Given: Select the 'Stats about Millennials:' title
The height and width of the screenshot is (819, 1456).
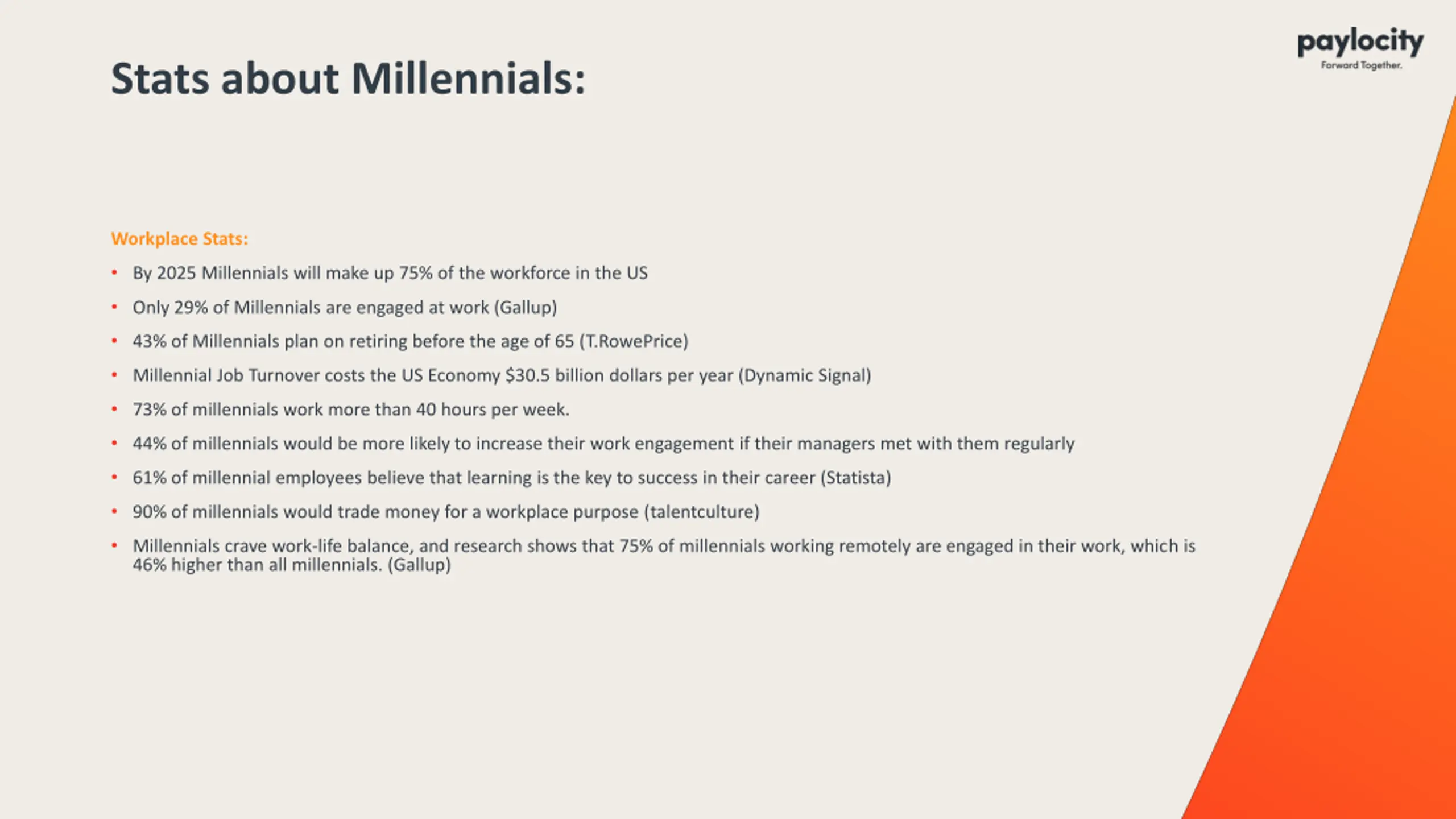Looking at the screenshot, I should [348, 78].
